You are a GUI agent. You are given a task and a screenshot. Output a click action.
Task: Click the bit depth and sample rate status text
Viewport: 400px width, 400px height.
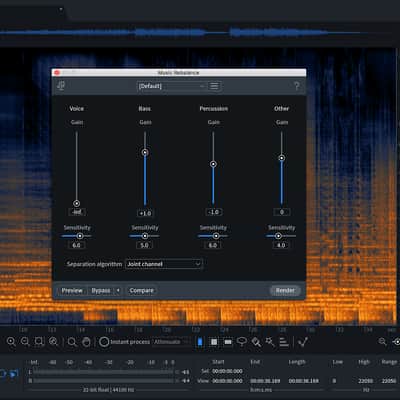click(x=109, y=389)
